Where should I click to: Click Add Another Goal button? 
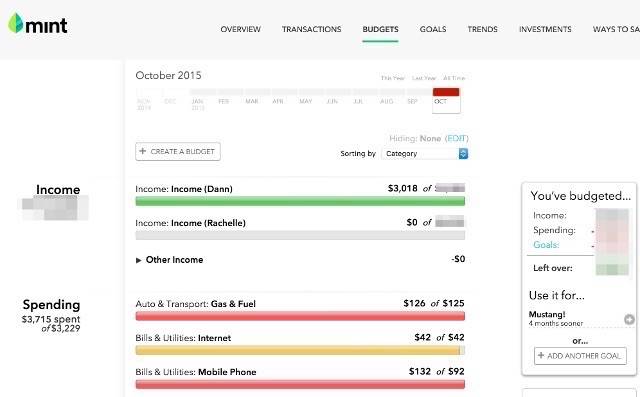tap(580, 356)
